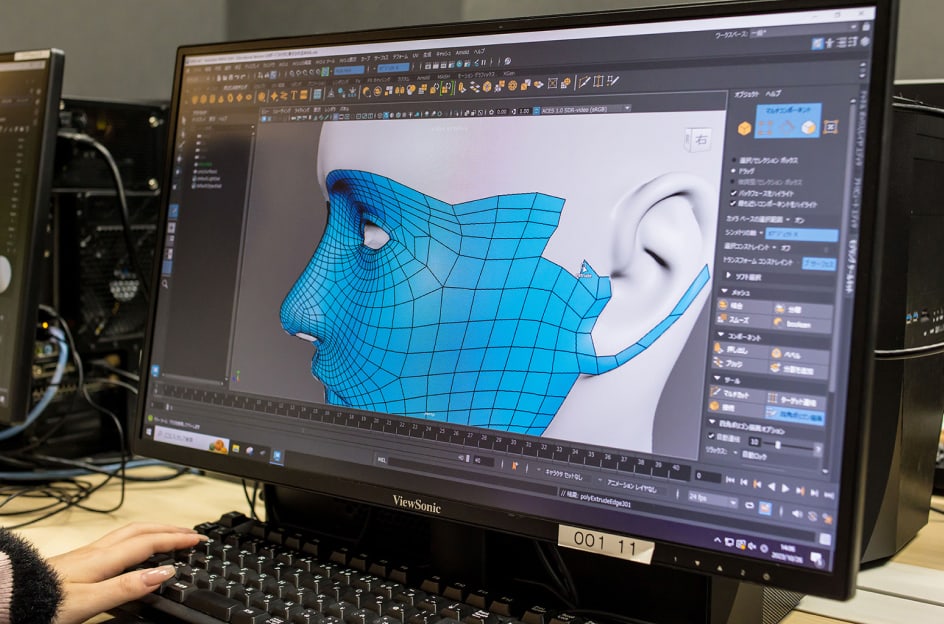Select the ベベル (Bevel) component tool
Viewport: 944px width, 624px height.
pos(800,354)
